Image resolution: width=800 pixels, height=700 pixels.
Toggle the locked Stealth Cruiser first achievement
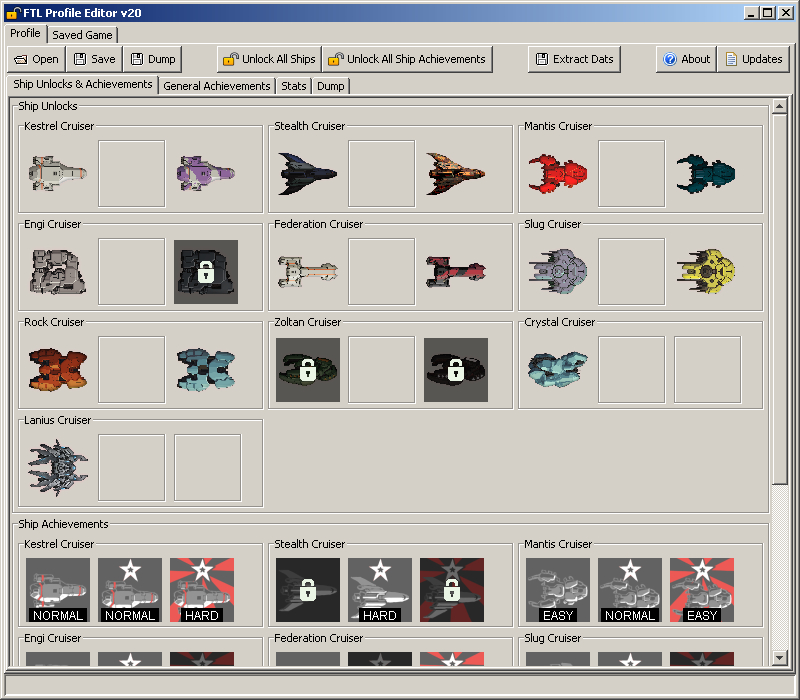(308, 590)
